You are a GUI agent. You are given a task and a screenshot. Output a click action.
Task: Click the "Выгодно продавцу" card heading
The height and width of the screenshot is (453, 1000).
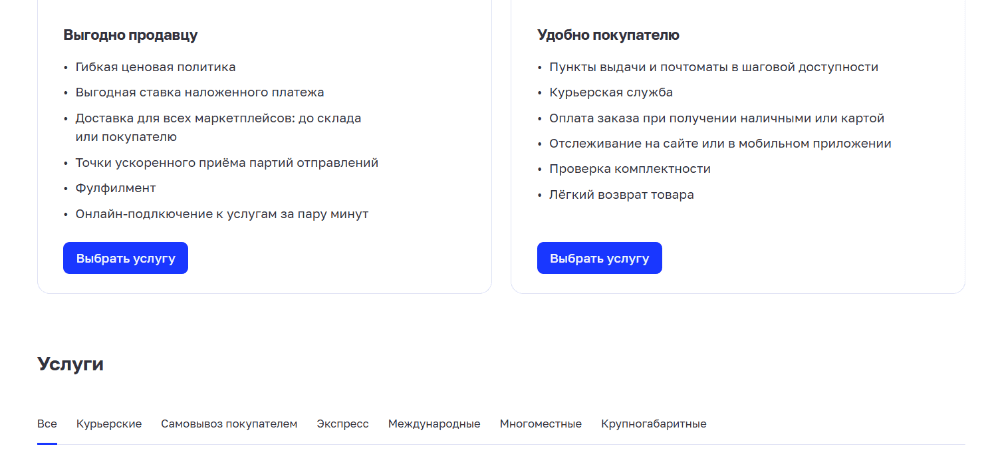(130, 35)
